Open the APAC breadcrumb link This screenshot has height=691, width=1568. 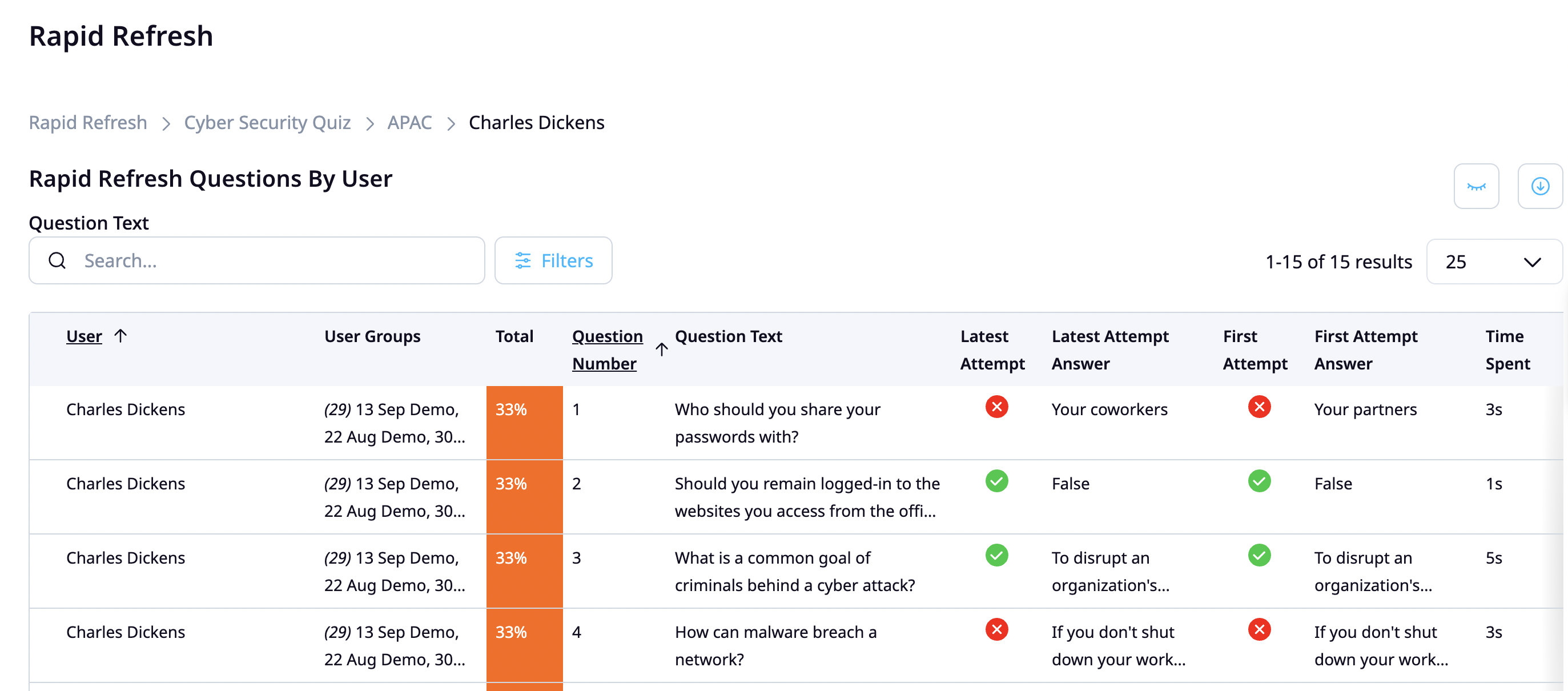tap(409, 122)
